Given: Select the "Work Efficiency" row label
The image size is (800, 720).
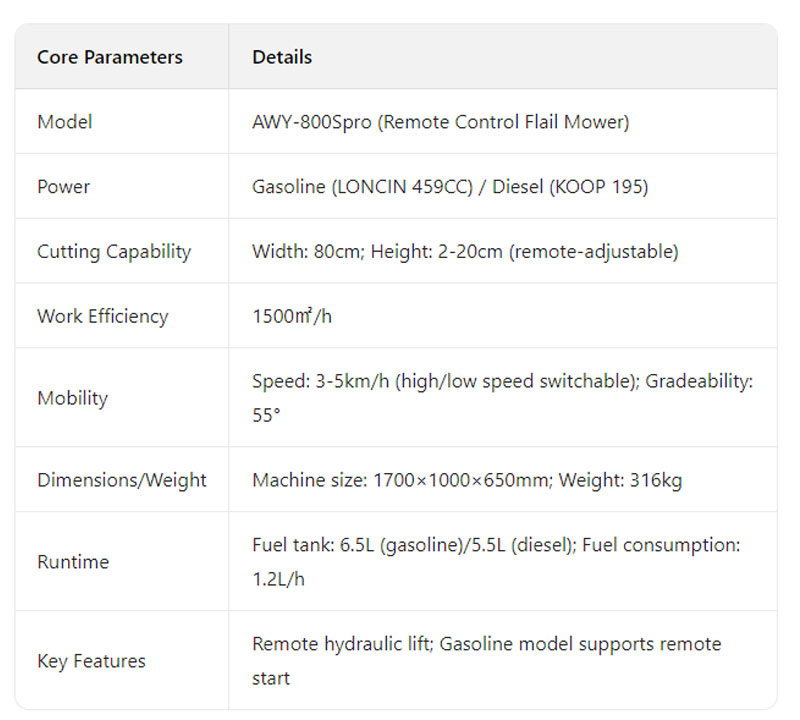Looking at the screenshot, I should coord(103,316).
